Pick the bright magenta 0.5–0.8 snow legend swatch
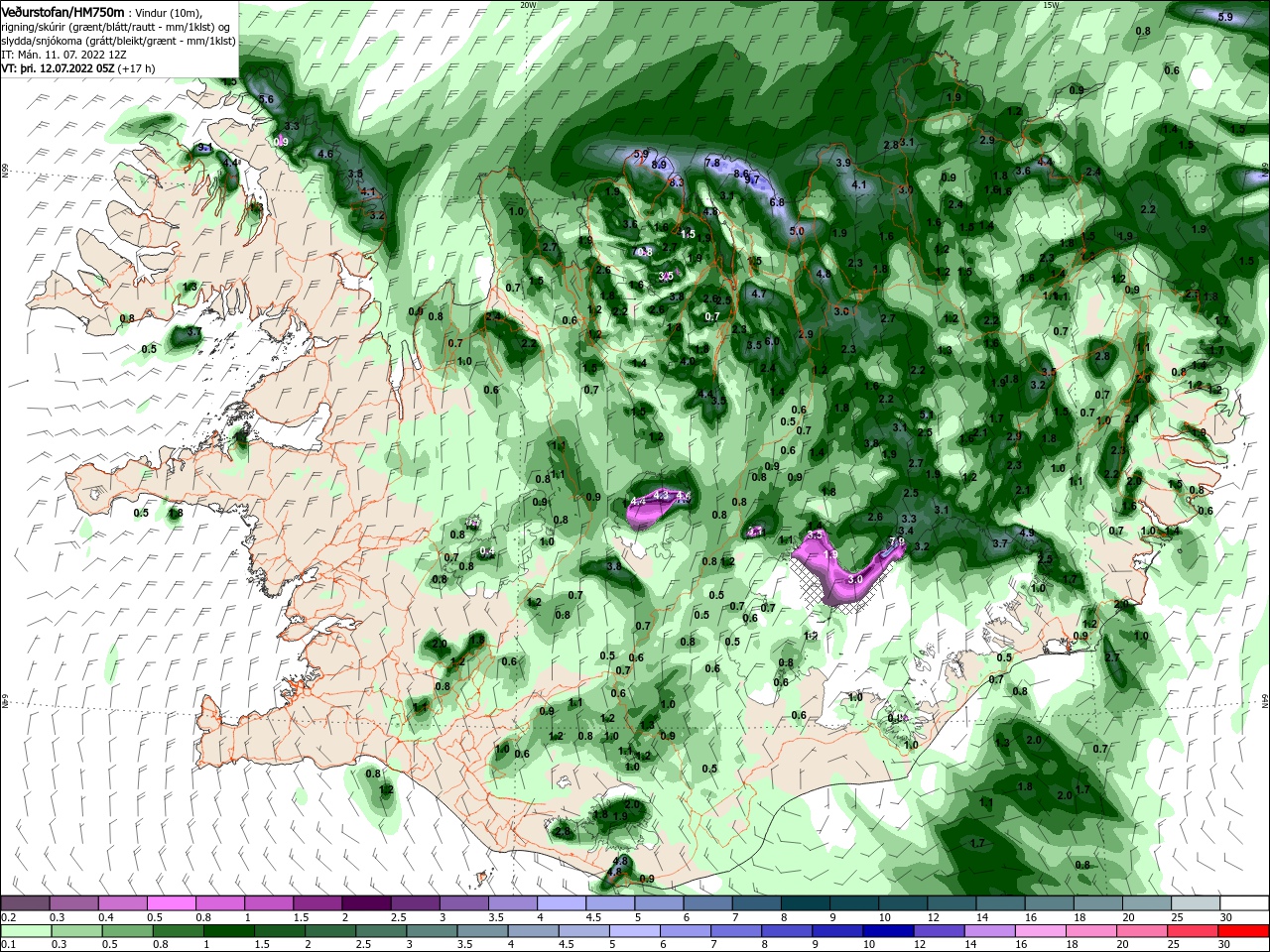1270x952 pixels. tap(172, 903)
